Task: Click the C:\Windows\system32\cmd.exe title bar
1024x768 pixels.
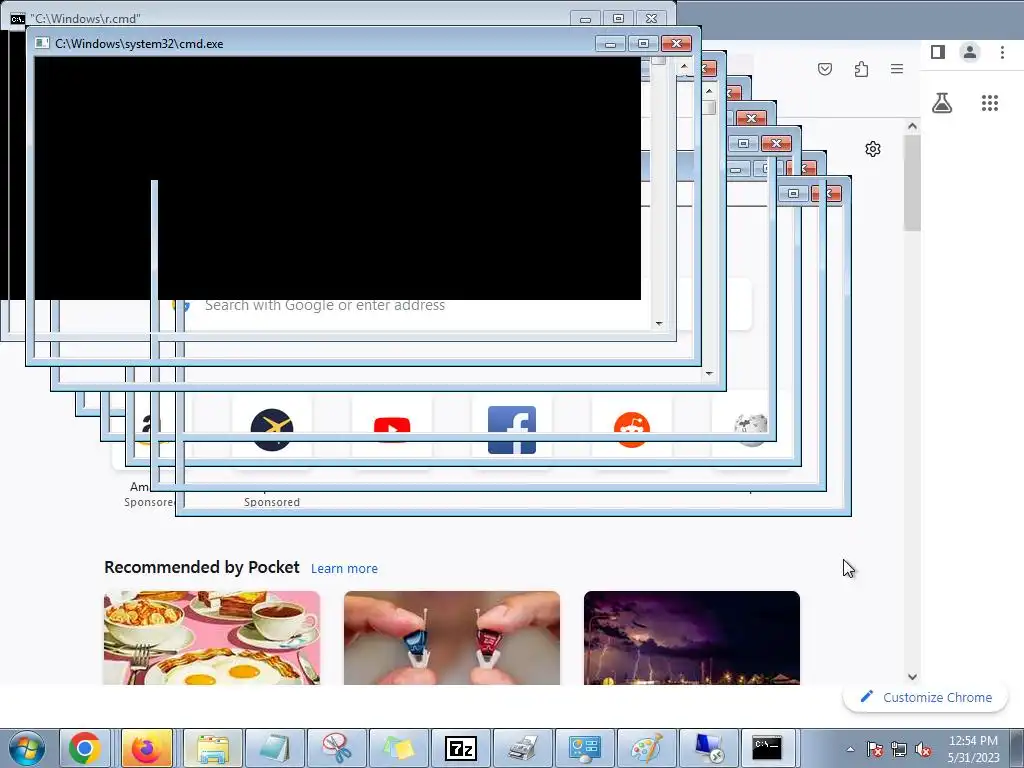Action: point(313,44)
